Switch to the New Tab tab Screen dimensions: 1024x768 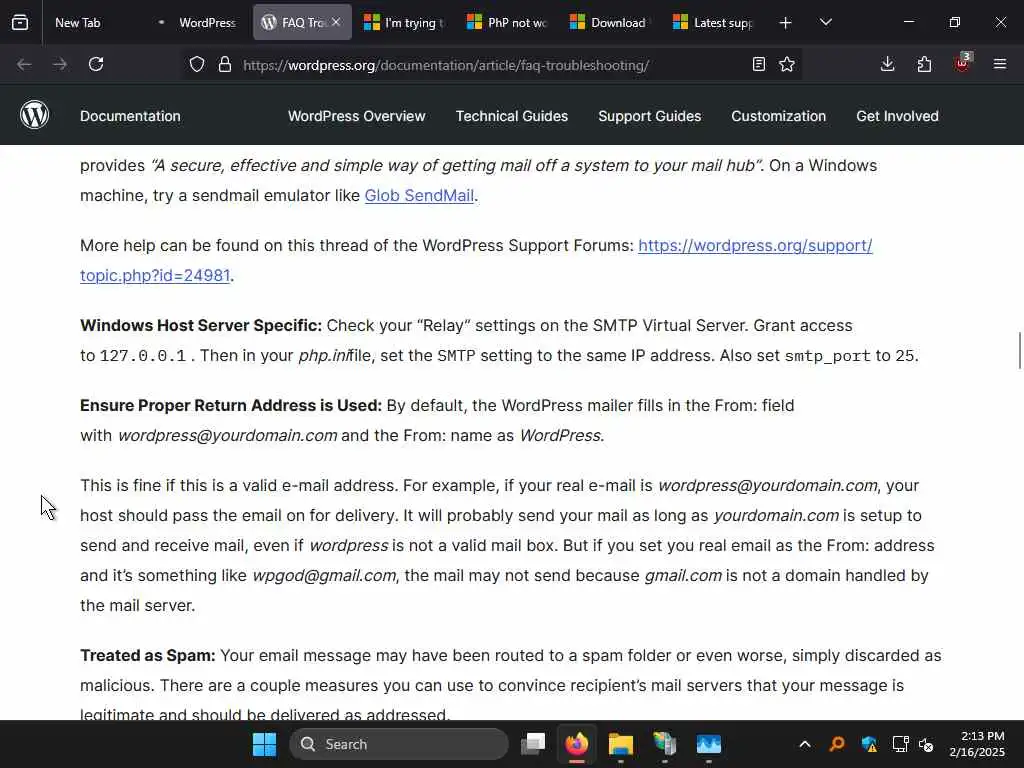(93, 22)
